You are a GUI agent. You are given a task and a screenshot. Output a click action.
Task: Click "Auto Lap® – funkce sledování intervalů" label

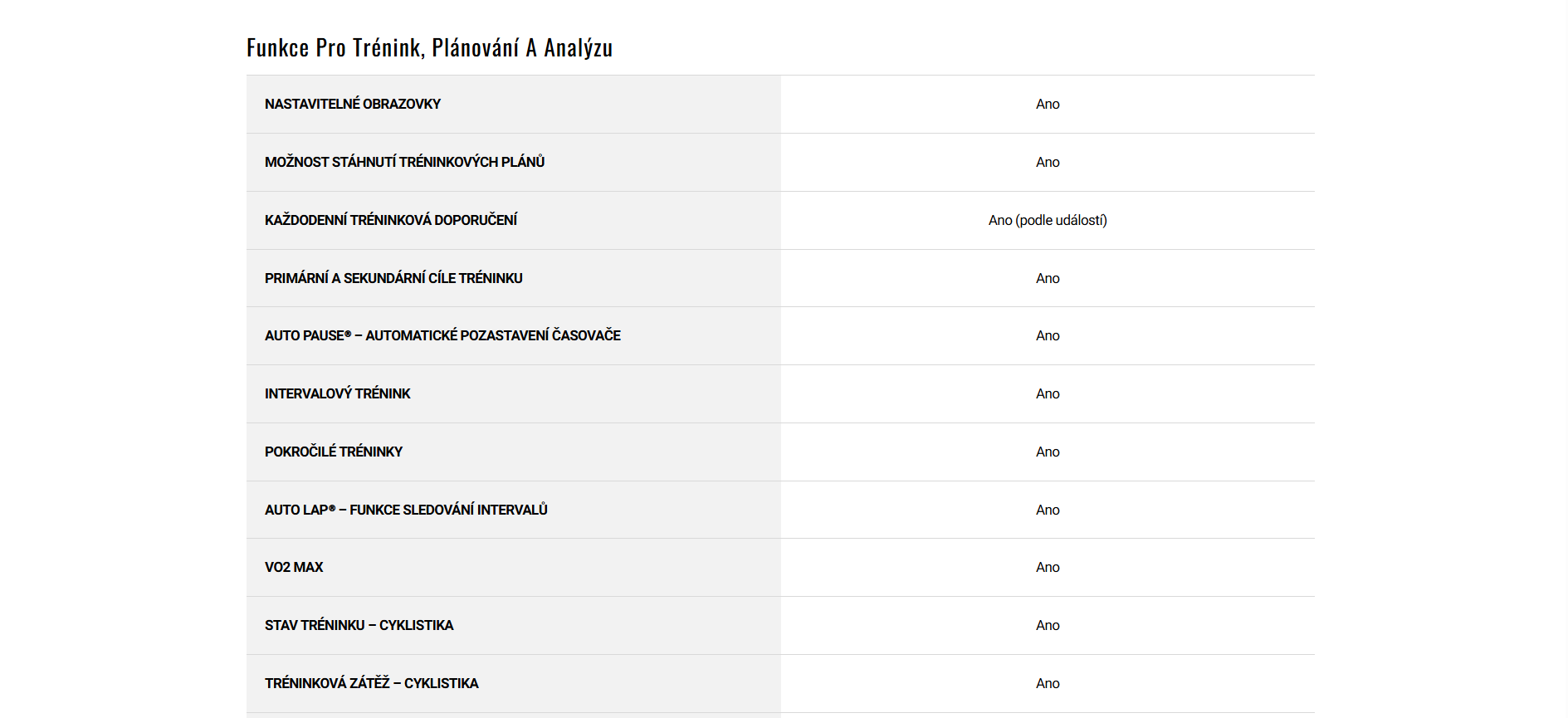pyautogui.click(x=406, y=510)
